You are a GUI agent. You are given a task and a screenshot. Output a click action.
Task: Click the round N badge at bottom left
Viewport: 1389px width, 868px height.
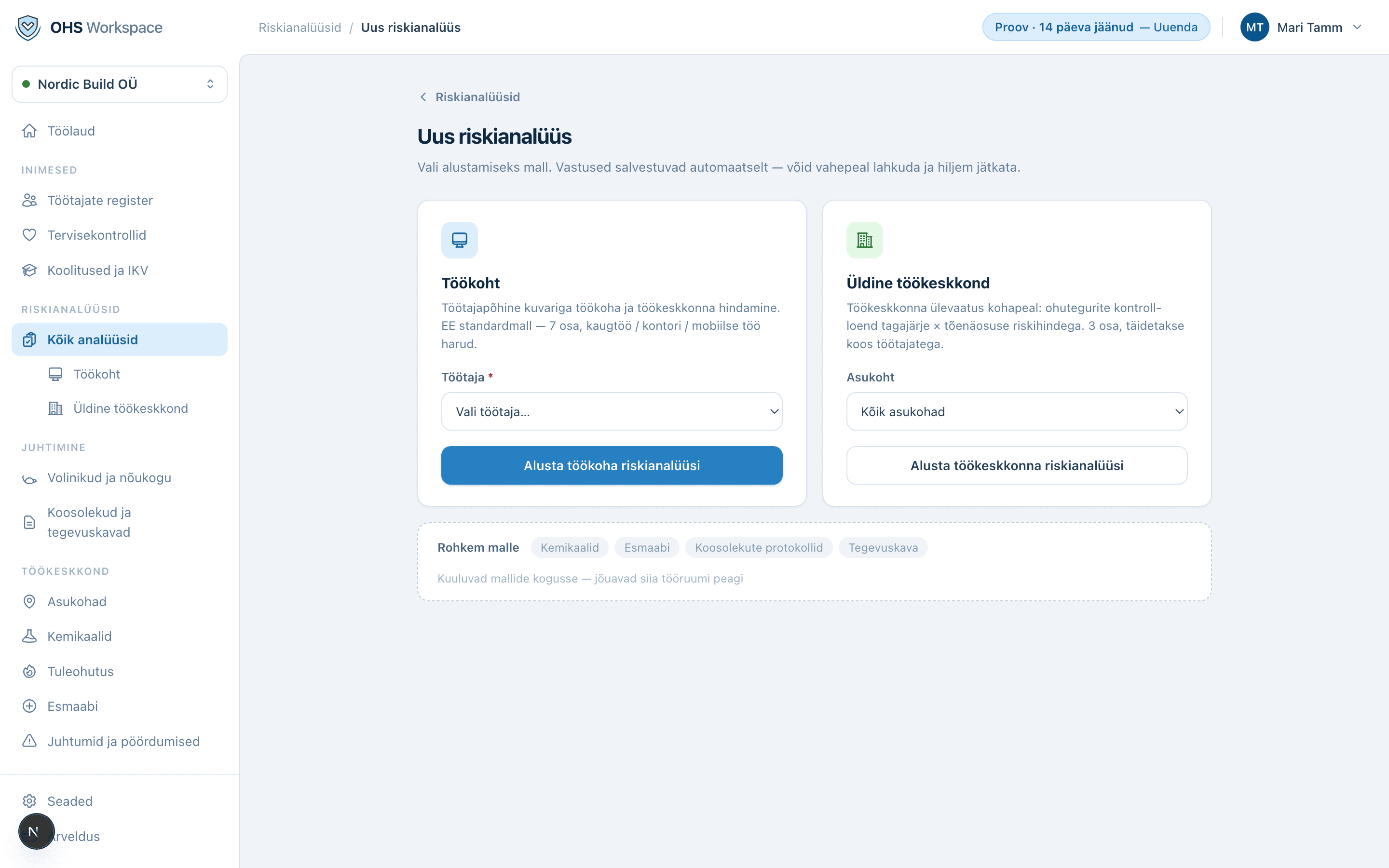point(36,831)
